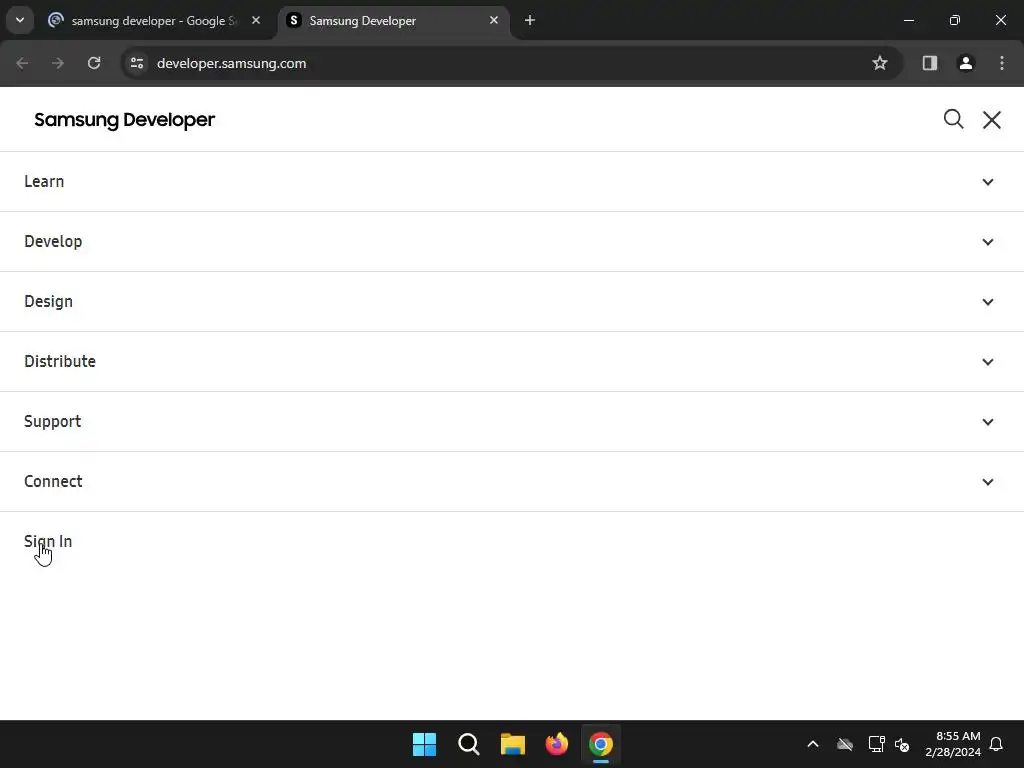1024x768 pixels.
Task: Minimize the Chrome window
Action: point(908,21)
